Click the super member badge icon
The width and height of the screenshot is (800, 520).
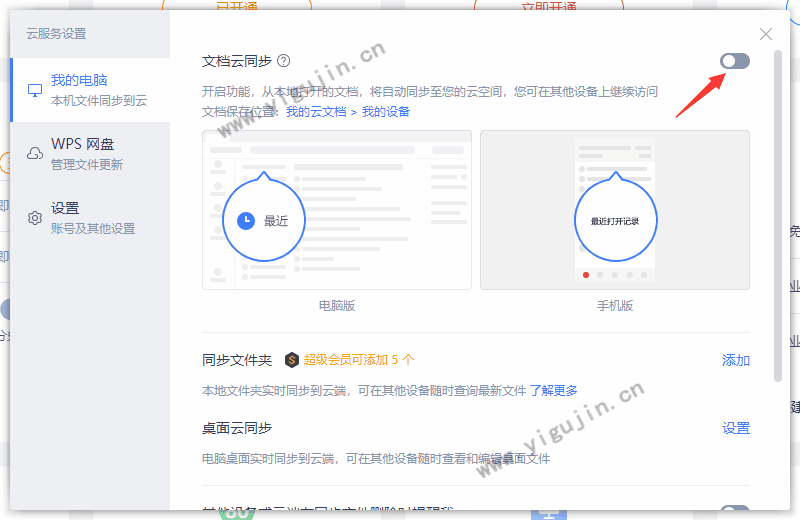coord(291,360)
